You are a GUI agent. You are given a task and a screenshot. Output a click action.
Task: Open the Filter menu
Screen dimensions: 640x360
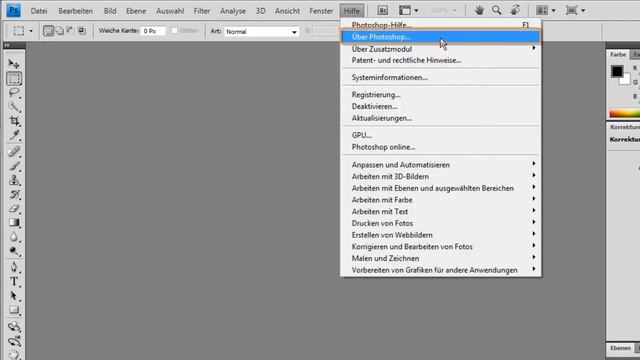pyautogui.click(x=202, y=11)
